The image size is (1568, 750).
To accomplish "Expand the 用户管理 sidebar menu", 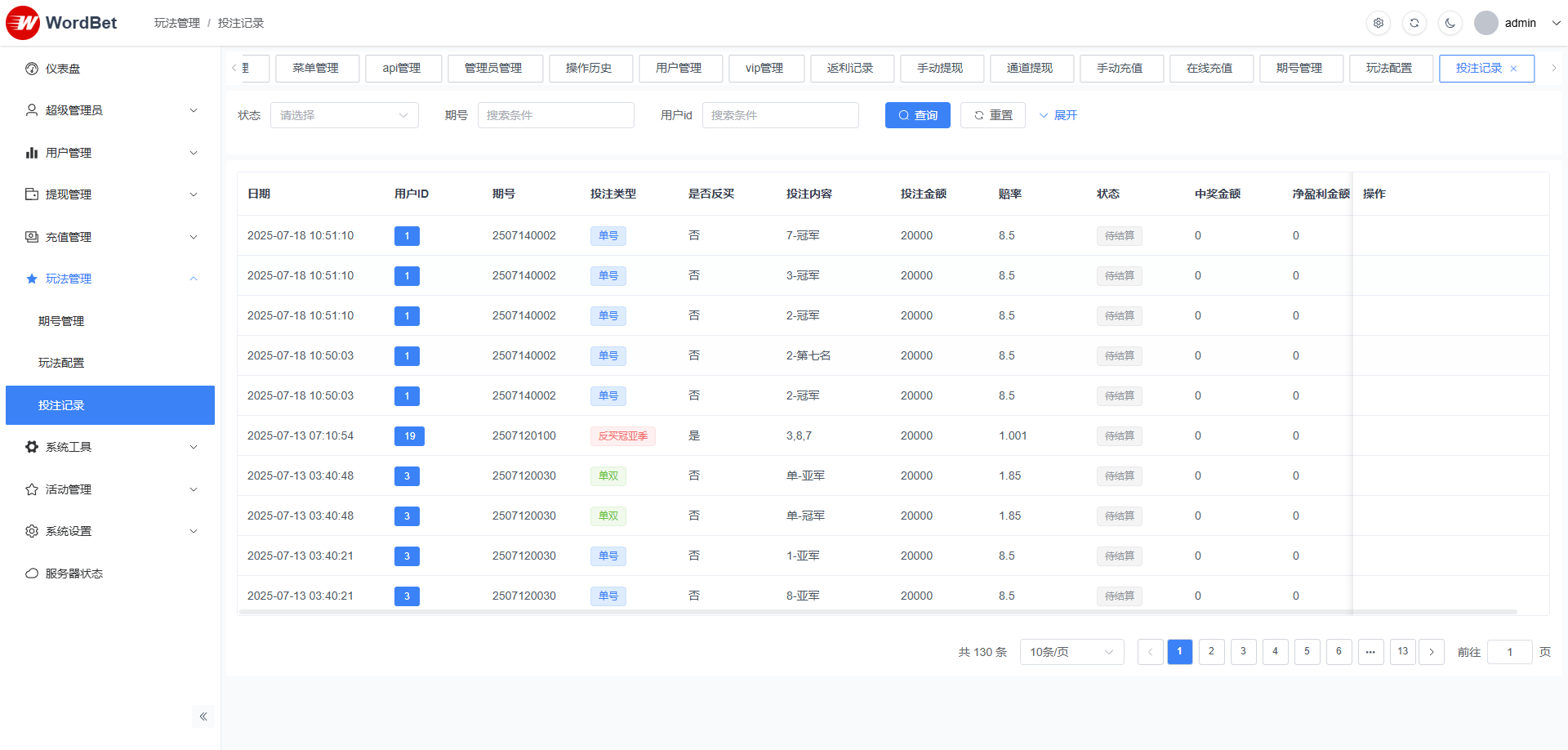I will coord(110,153).
